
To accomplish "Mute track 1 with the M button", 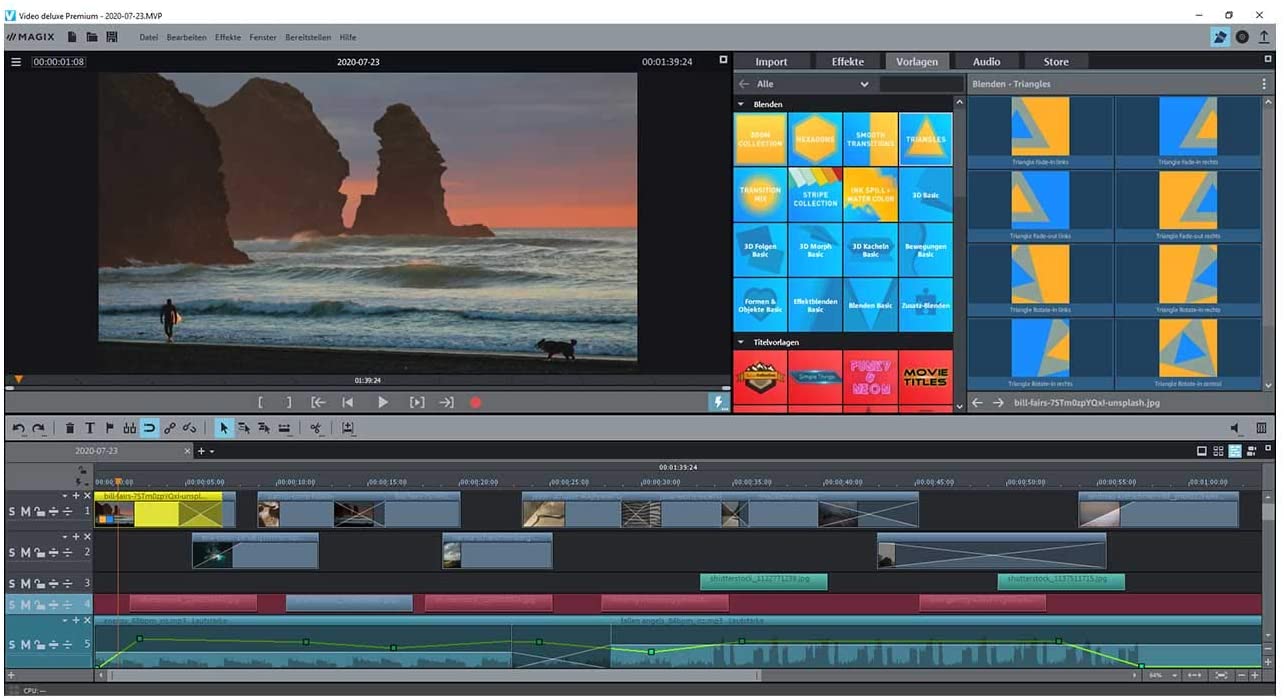I will tap(25, 512).
